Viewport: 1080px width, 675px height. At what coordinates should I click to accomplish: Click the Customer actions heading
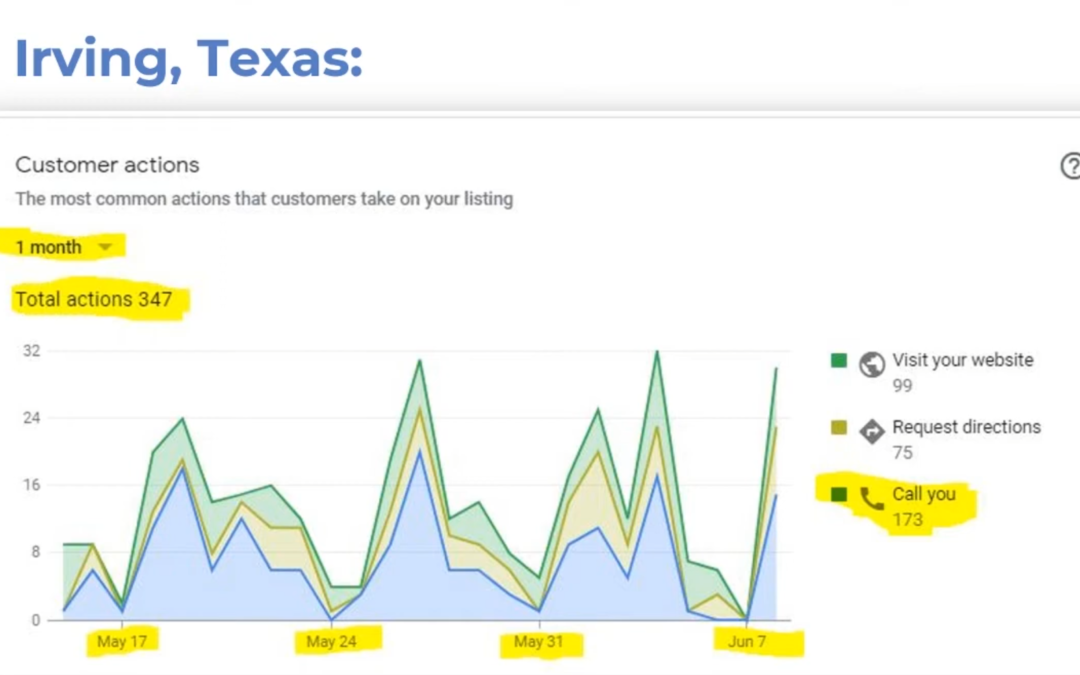point(107,165)
